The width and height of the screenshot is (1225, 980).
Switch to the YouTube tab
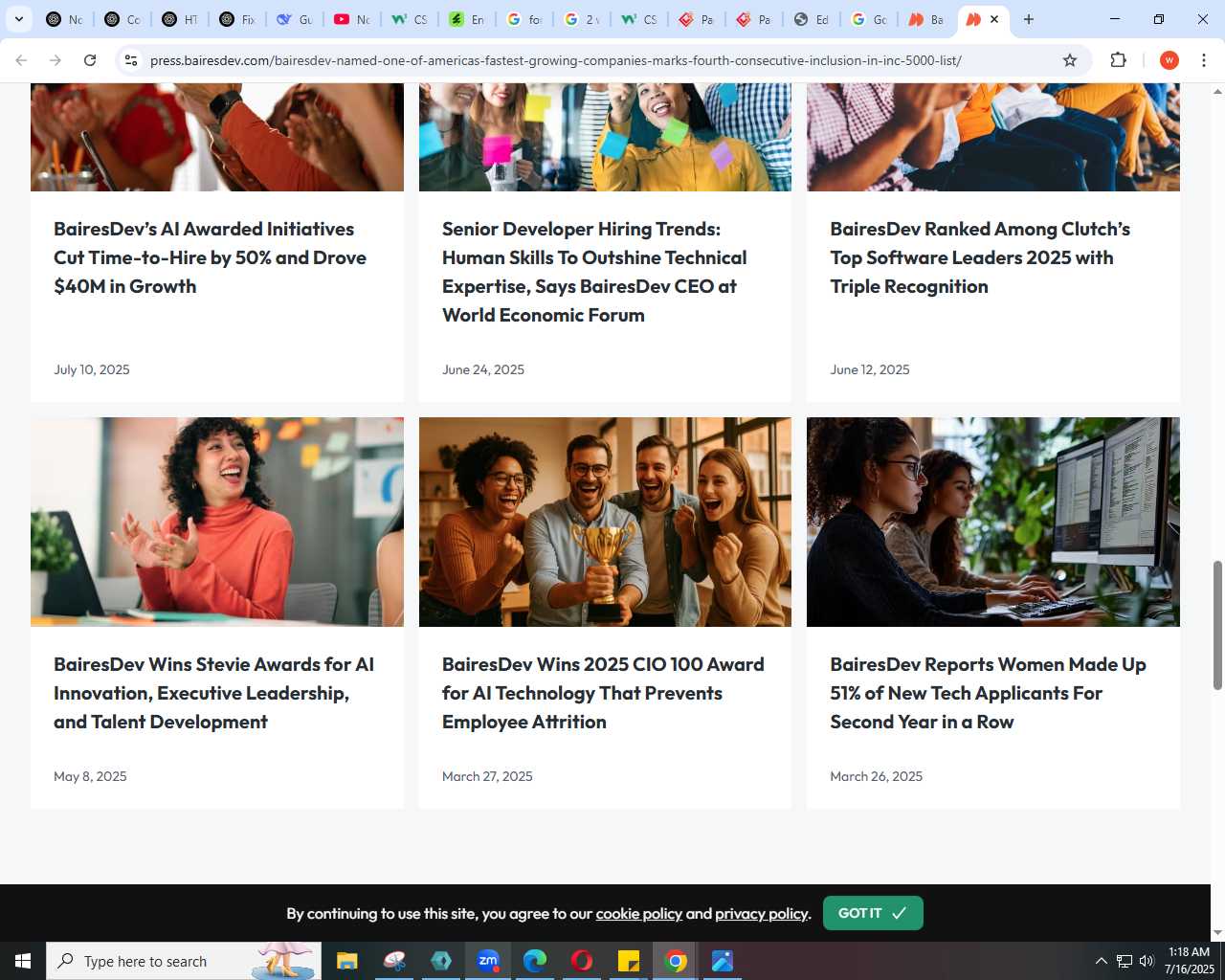[x=351, y=19]
